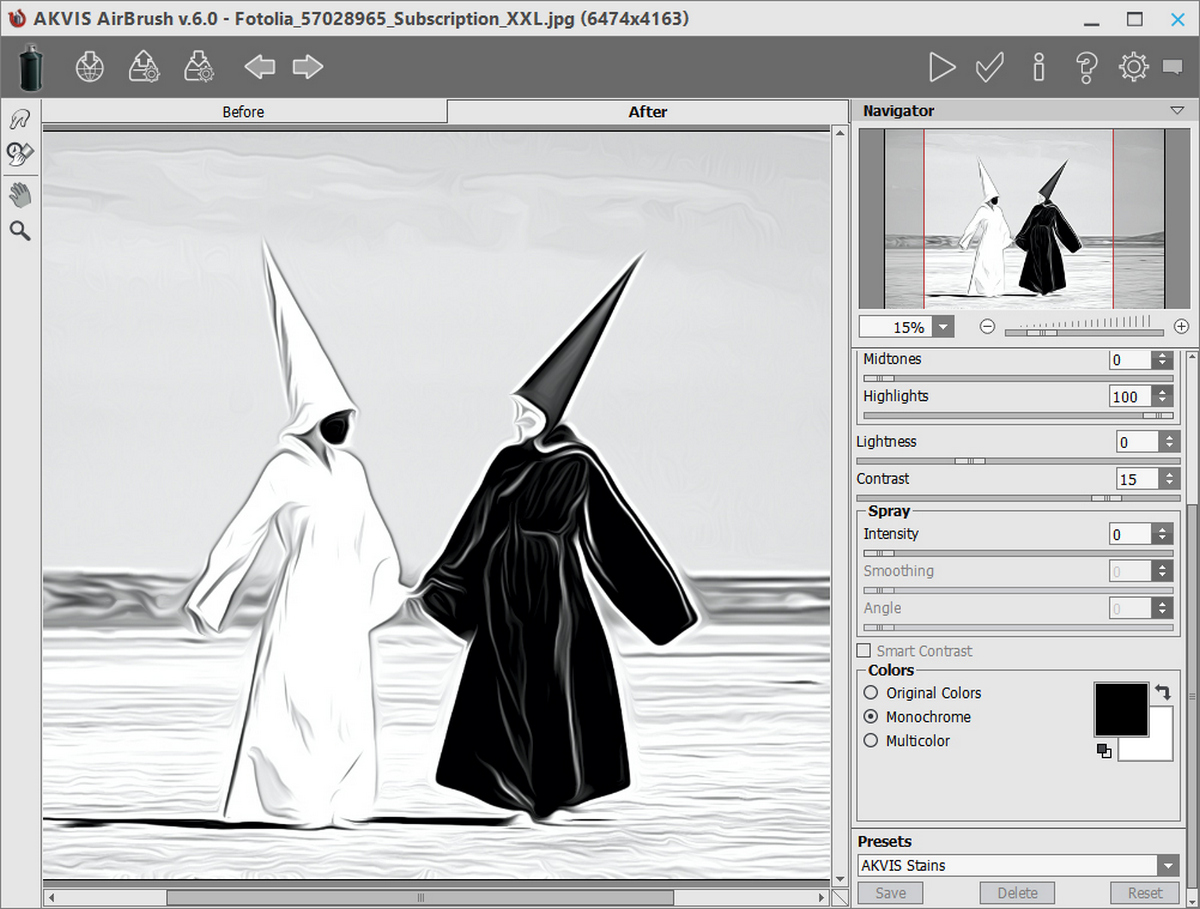Adjust Contrast value spinner arrows
This screenshot has height=909, width=1200.
[x=1169, y=480]
